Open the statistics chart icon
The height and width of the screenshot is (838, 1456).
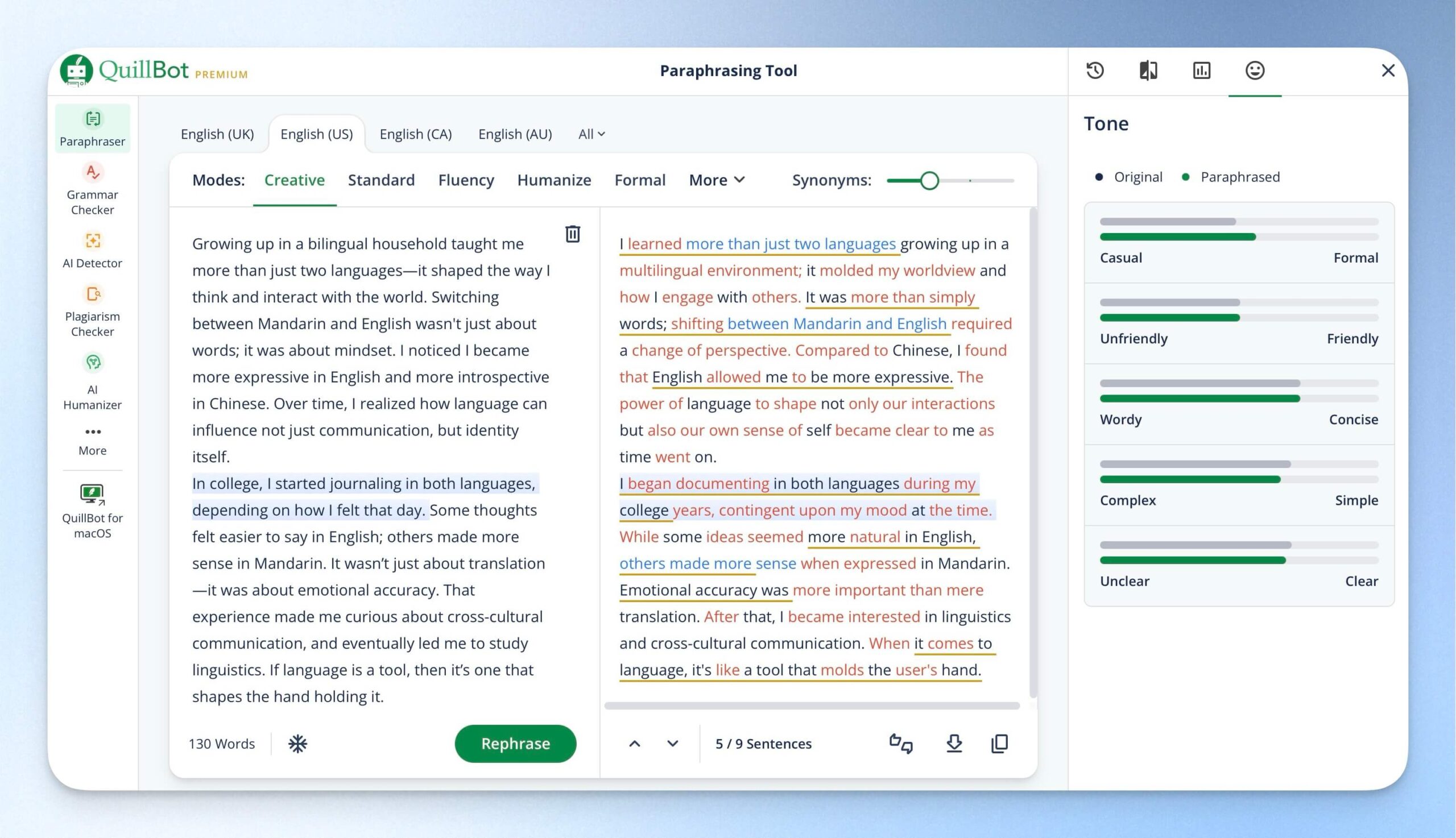coord(1201,70)
